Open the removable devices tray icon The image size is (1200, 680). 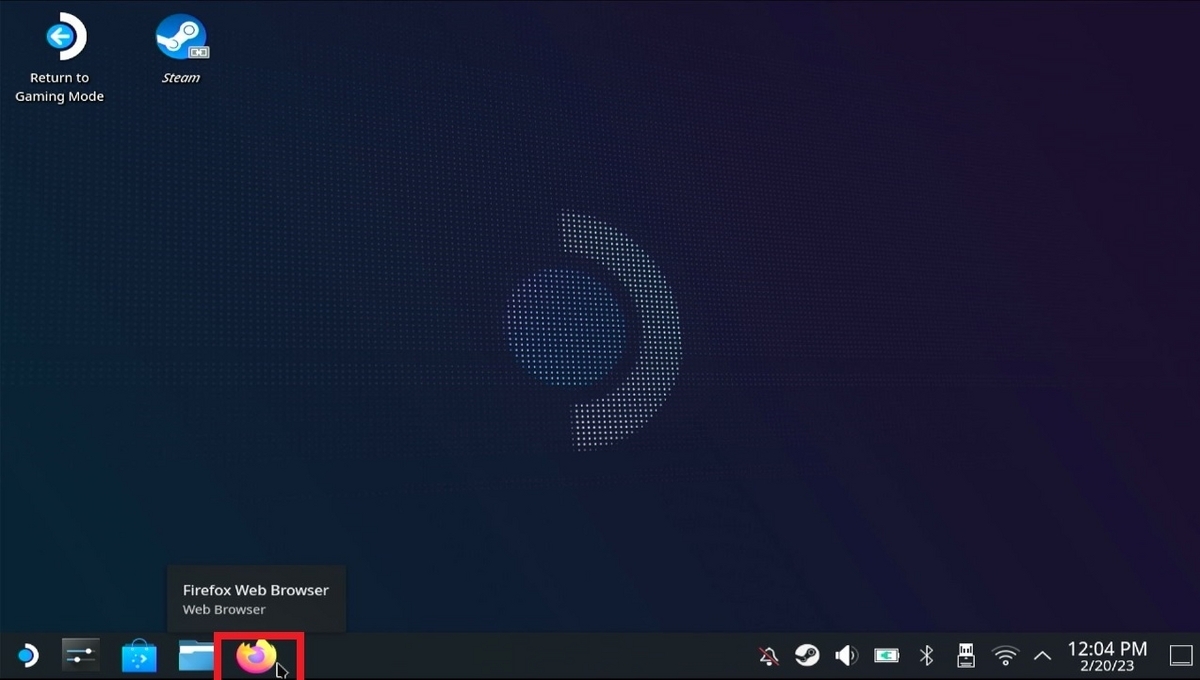[965, 656]
